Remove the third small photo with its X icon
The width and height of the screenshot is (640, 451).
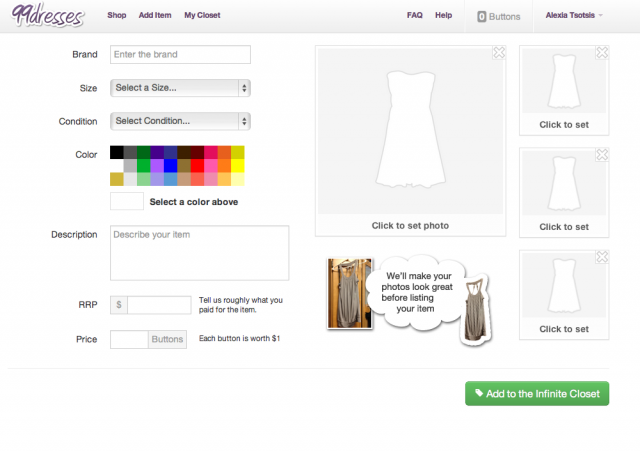point(602,257)
